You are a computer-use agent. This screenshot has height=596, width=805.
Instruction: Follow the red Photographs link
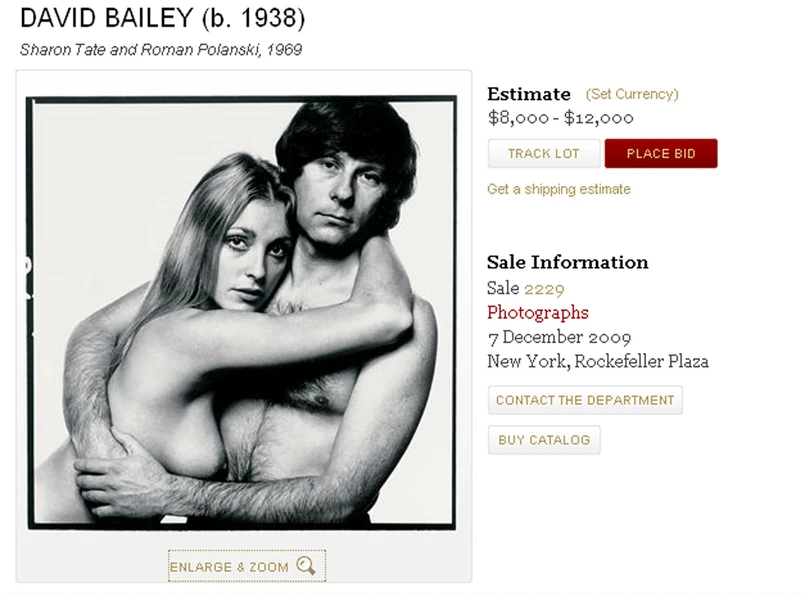coord(538,313)
